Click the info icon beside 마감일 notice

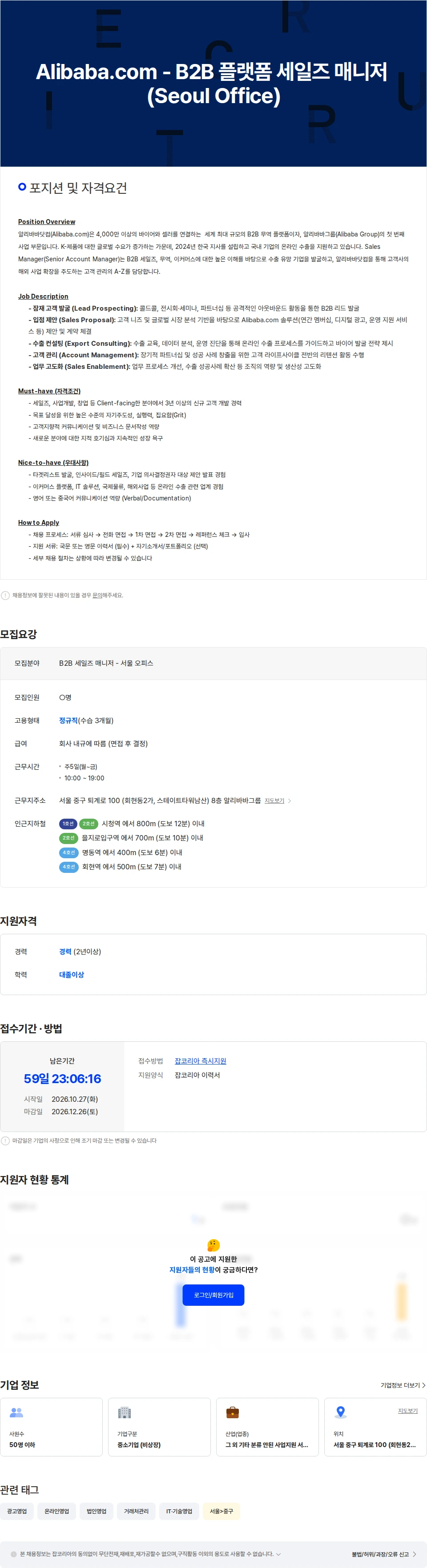[x=5, y=1141]
